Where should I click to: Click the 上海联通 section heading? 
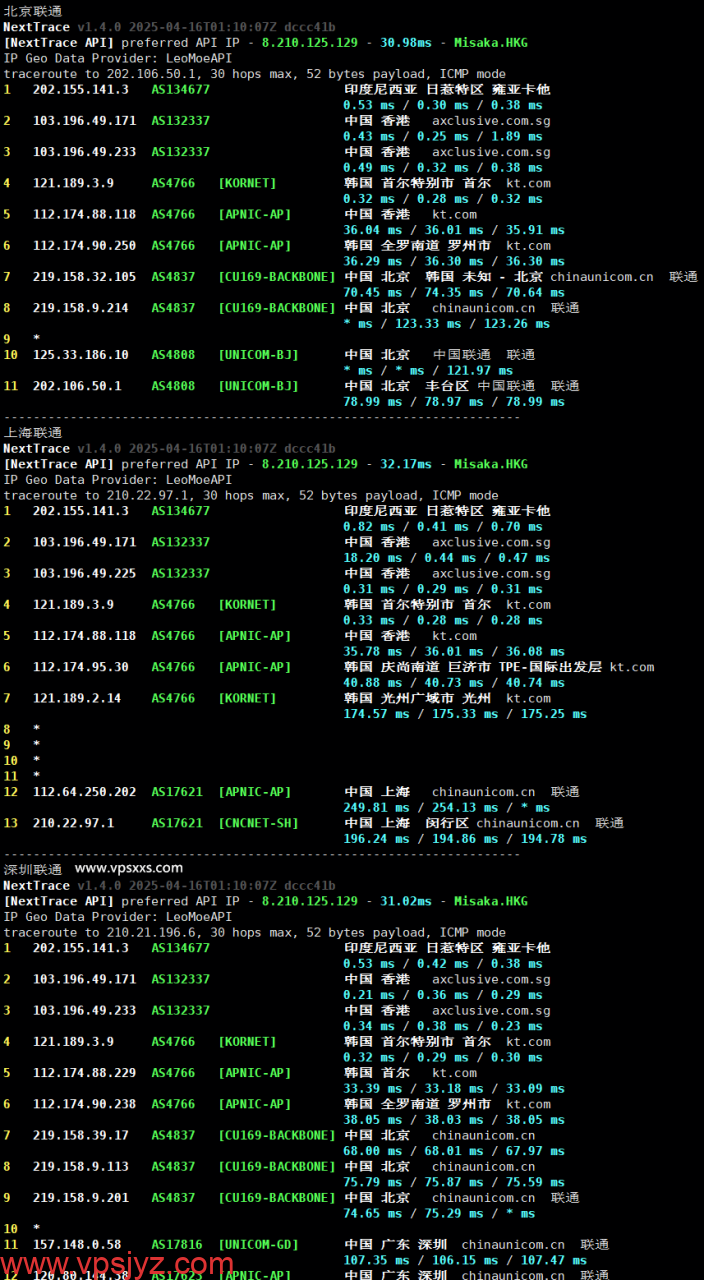(x=33, y=433)
